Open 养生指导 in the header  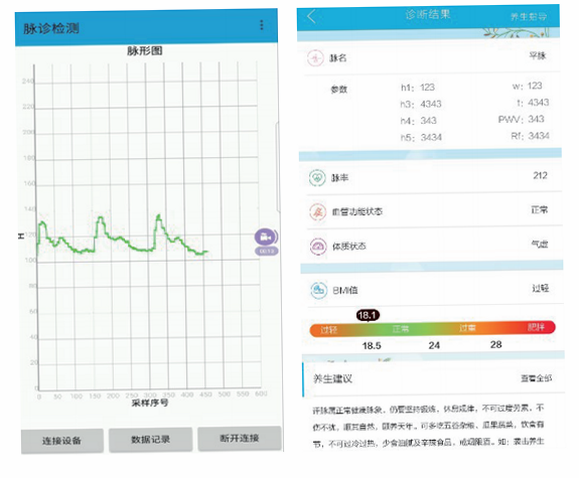coord(528,17)
